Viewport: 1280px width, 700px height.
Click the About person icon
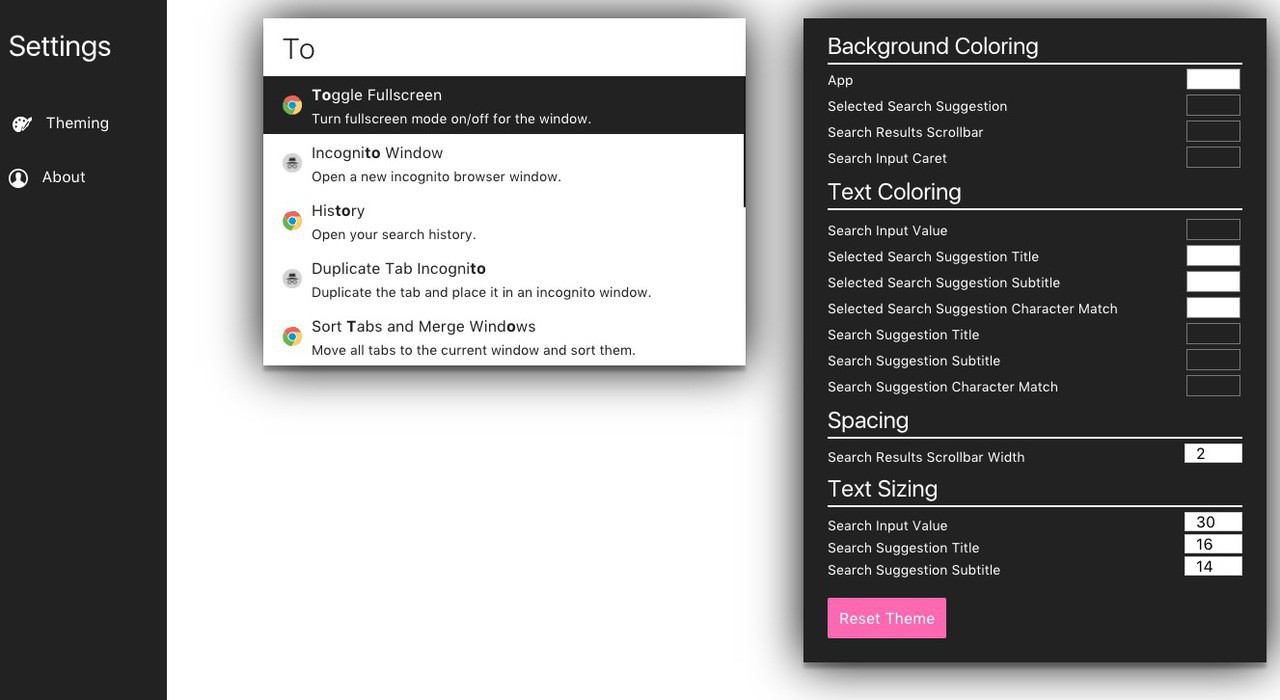coord(18,178)
